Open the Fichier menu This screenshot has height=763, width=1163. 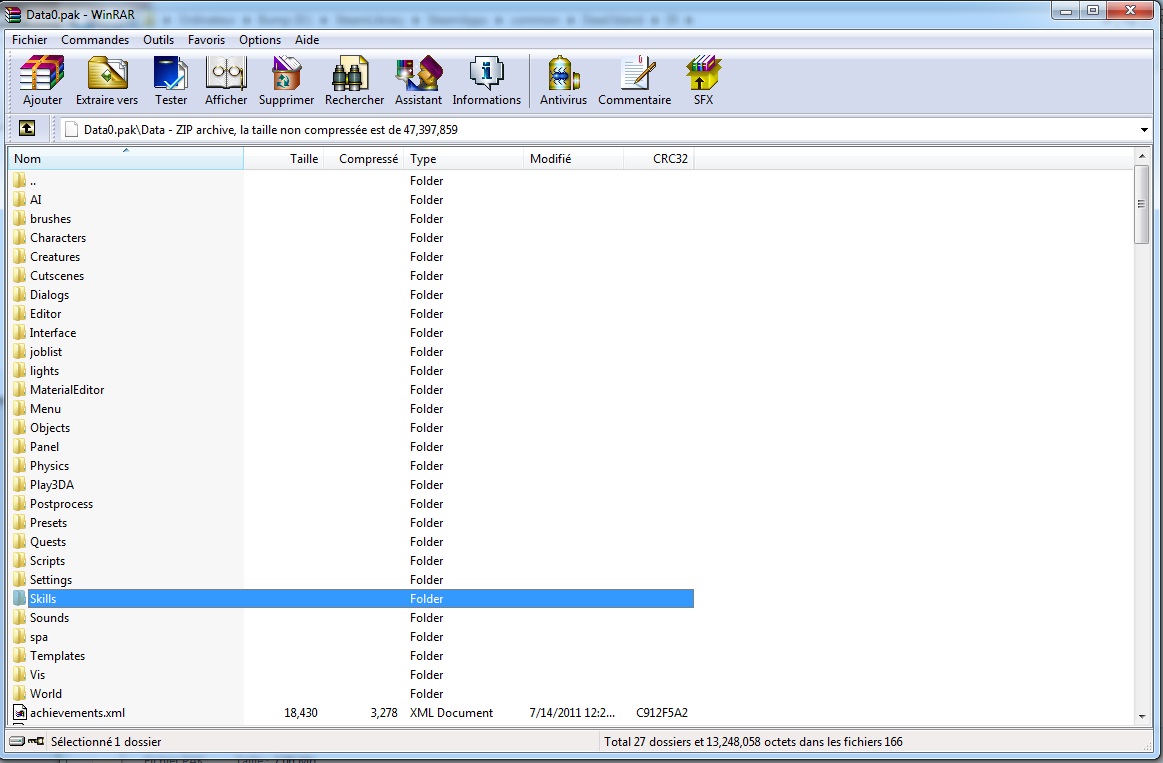(30, 40)
